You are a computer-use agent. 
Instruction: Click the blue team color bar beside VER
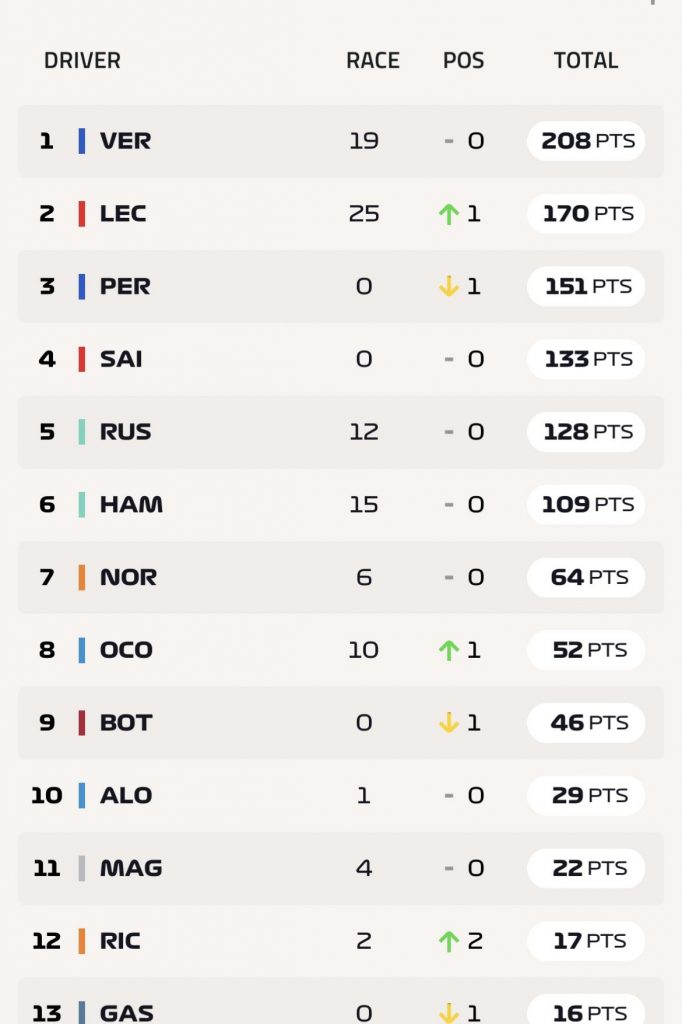coord(82,141)
